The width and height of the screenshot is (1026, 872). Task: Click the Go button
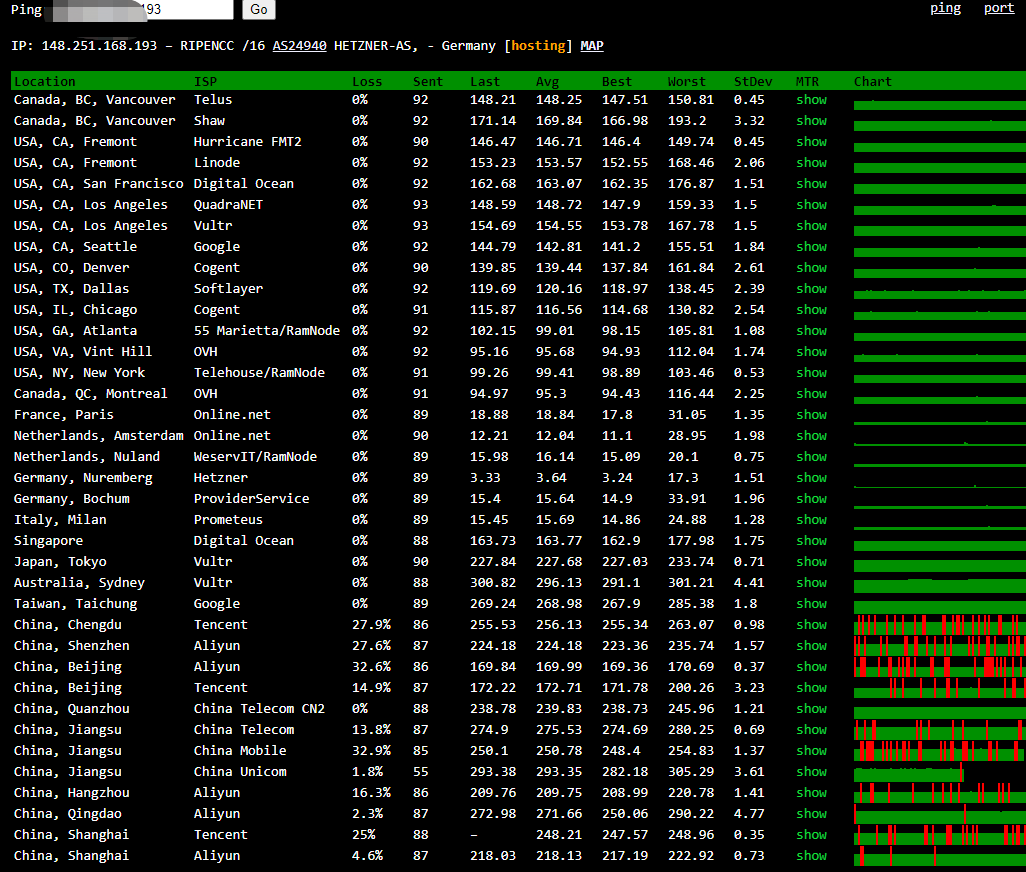pyautogui.click(x=258, y=9)
